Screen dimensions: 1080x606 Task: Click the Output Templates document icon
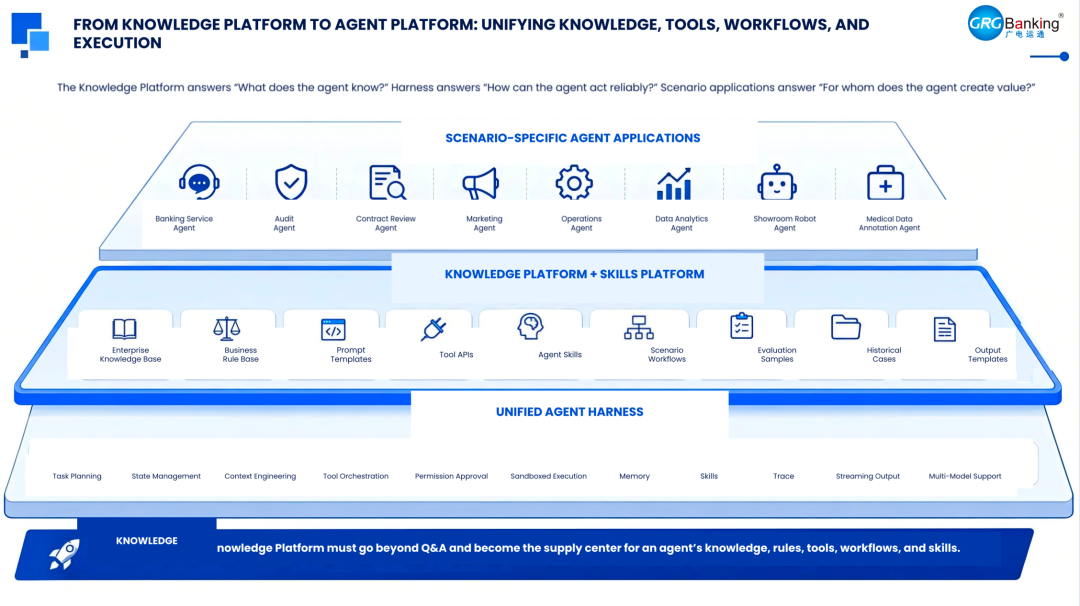[x=944, y=329]
